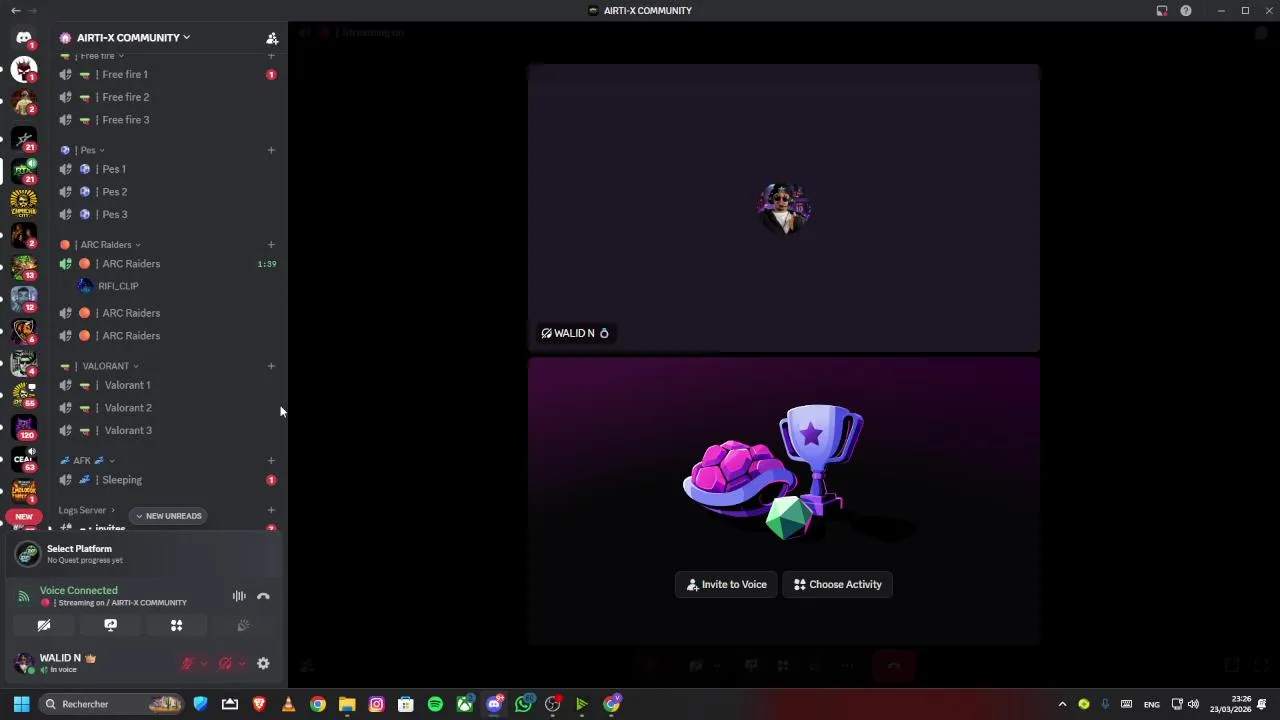
Task: Undeafen using the headphones toggle
Action: pos(225,663)
